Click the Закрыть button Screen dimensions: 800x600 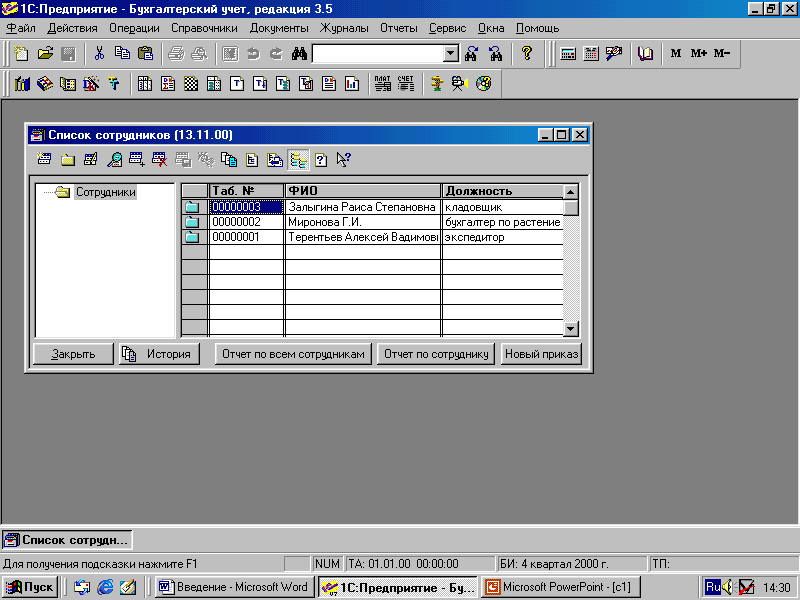tap(73, 354)
